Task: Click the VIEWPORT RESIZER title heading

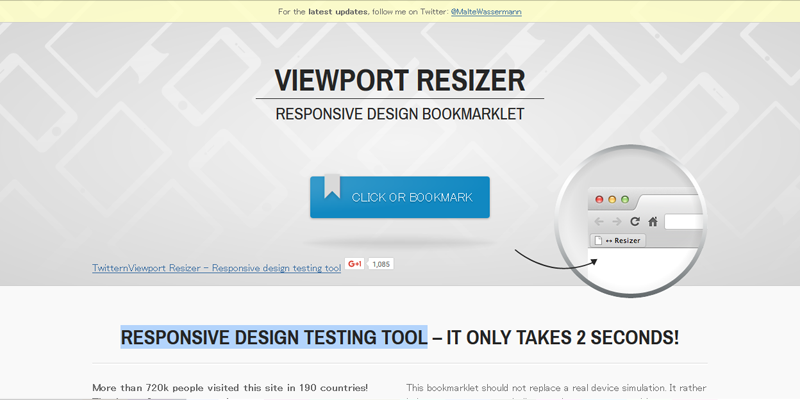Action: [399, 80]
